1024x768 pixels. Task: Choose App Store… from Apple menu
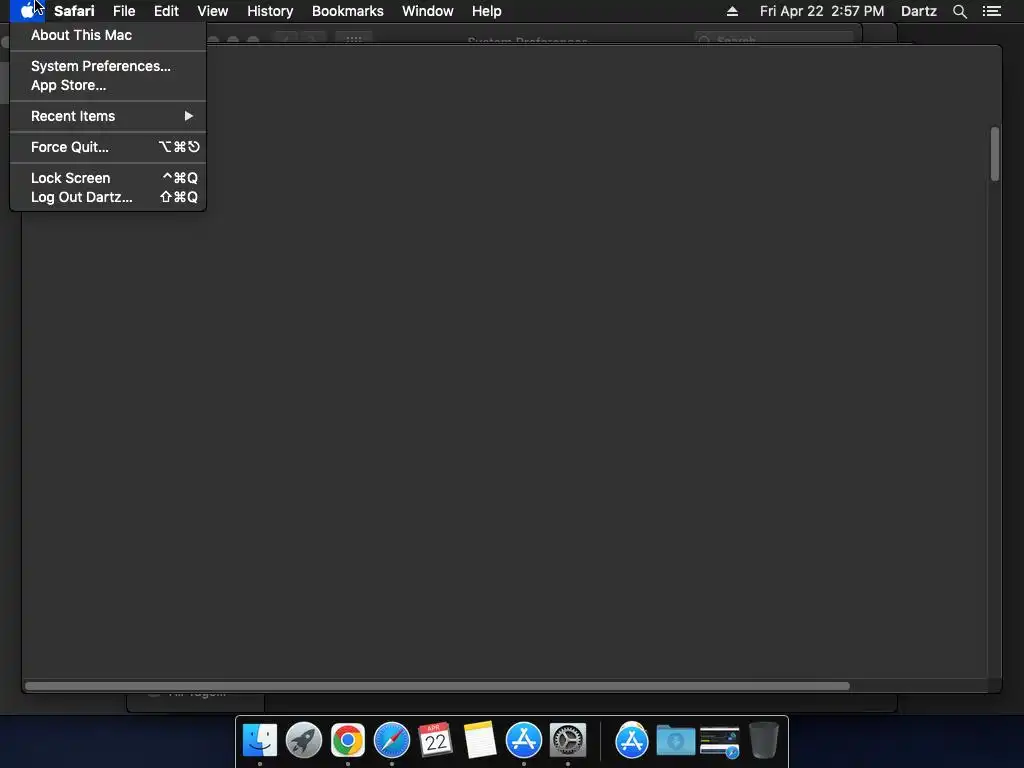tap(108, 85)
